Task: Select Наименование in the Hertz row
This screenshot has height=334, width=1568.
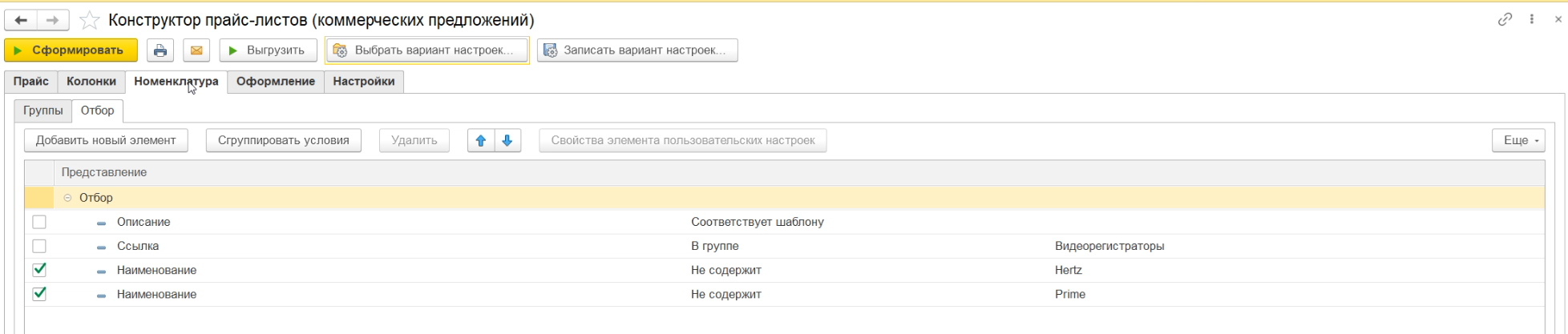Action: 156,270
